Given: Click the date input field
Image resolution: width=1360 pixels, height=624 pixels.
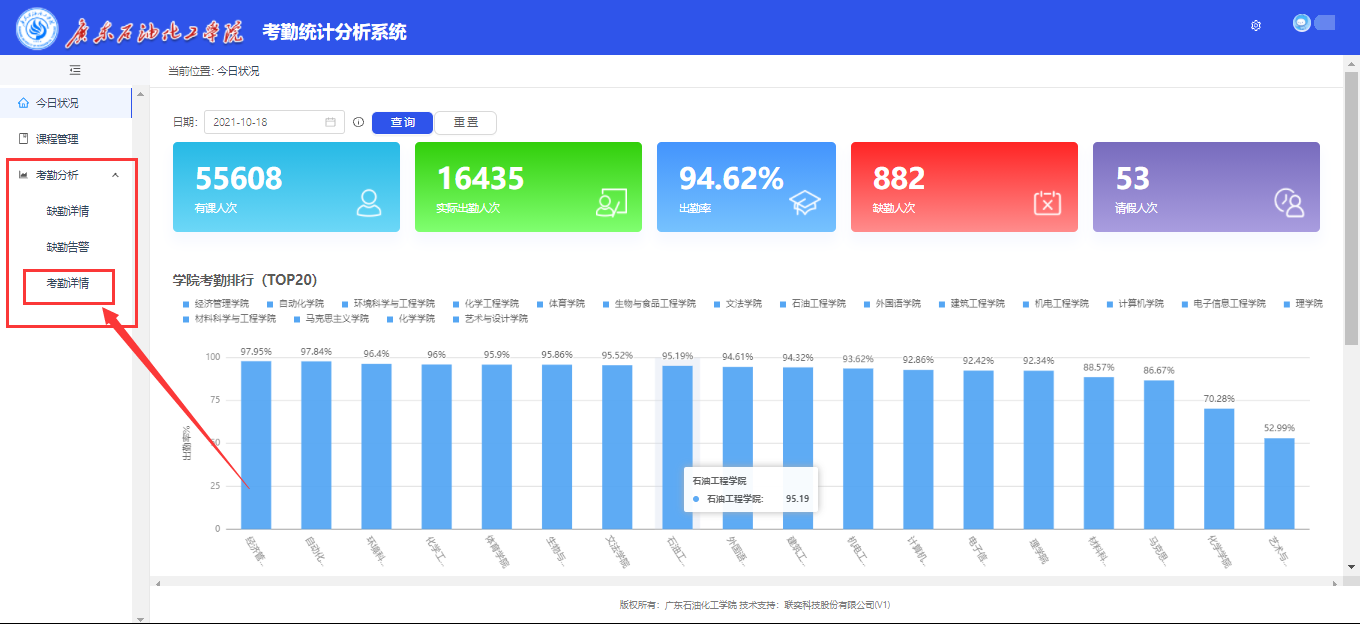Looking at the screenshot, I should tap(266, 122).
